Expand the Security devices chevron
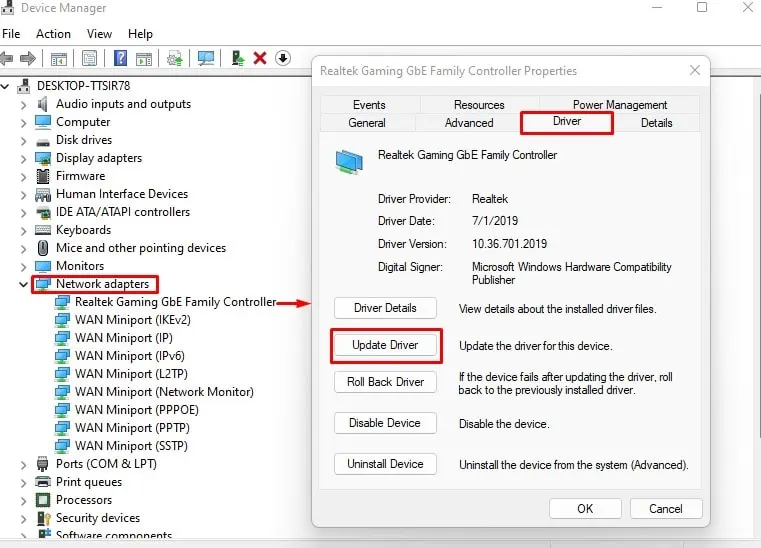Image resolution: width=761 pixels, height=548 pixels. [x=23, y=519]
